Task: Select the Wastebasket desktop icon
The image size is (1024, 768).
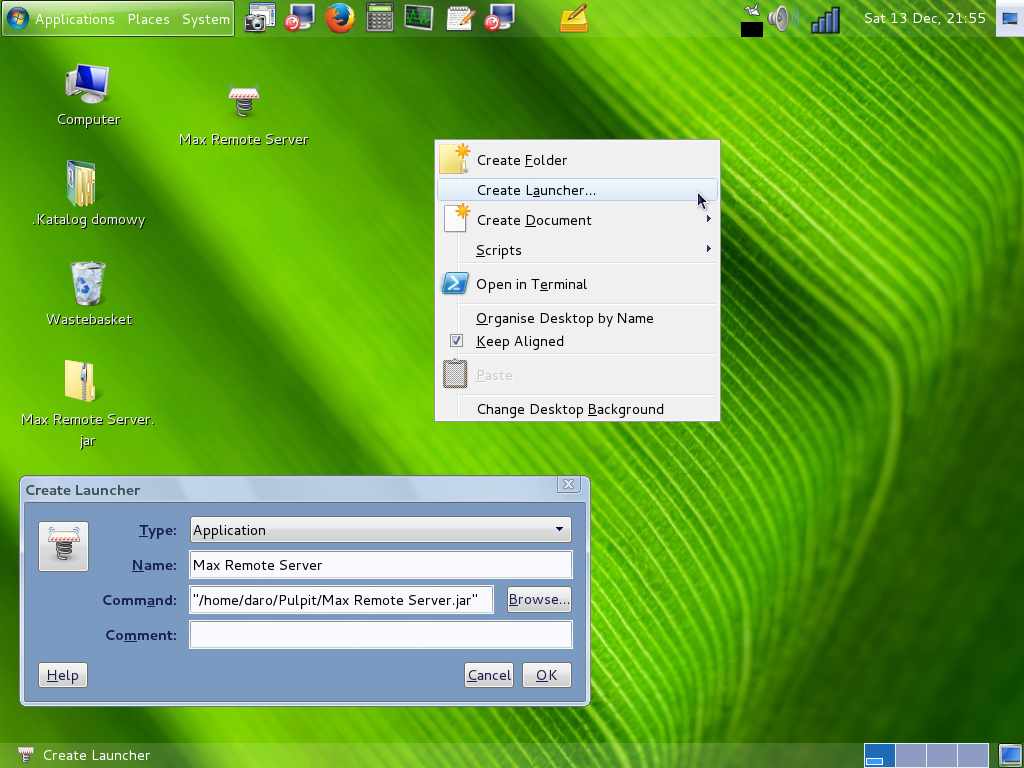Action: [88, 284]
